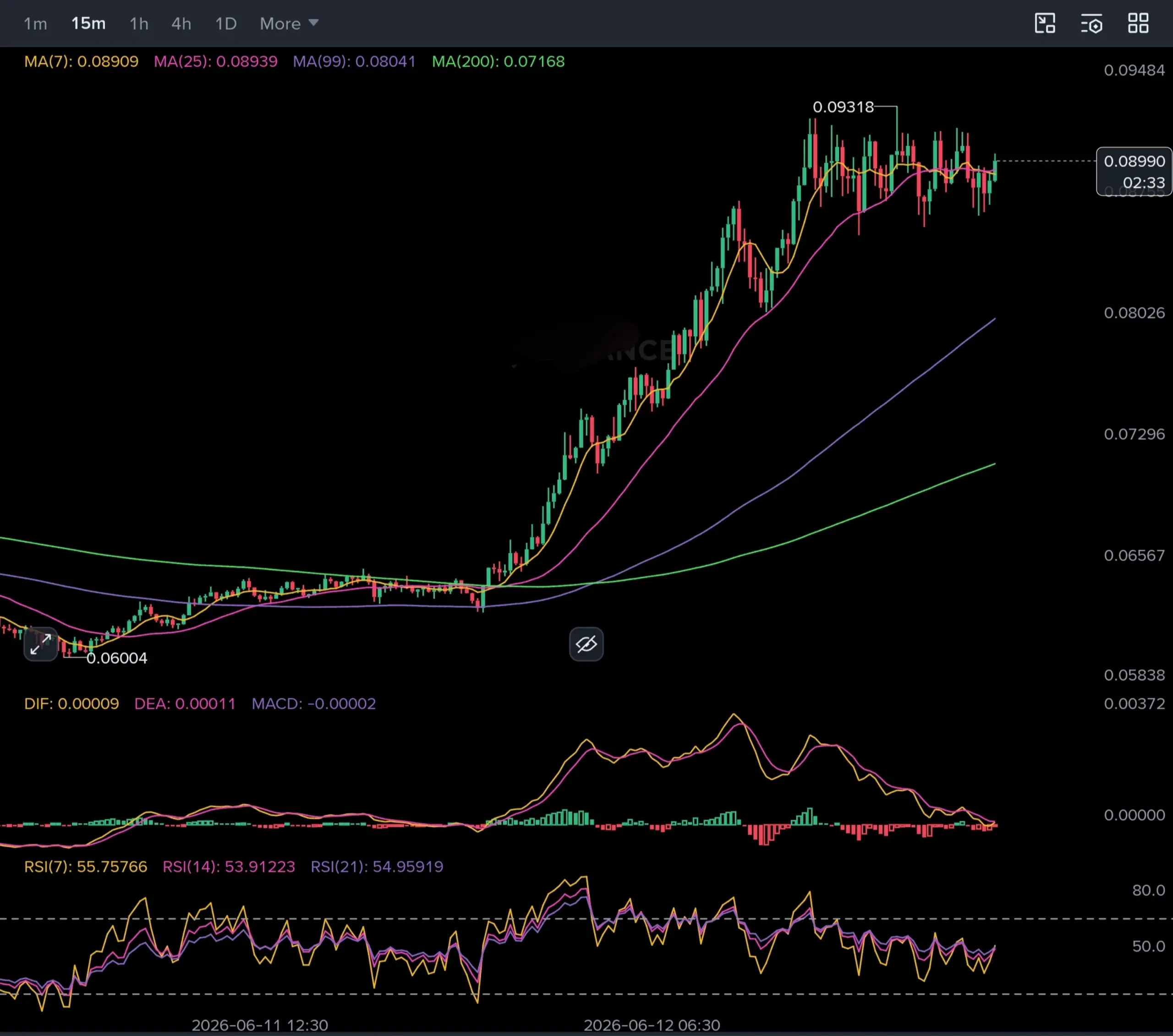Click the MA(200): 0.07168 label
Screen dimensions: 1173x1036
click(498, 61)
